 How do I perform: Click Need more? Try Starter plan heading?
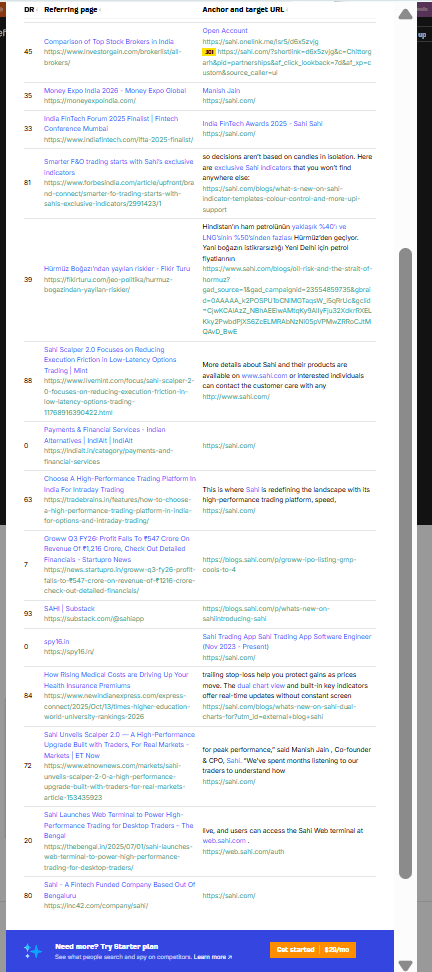107,947
